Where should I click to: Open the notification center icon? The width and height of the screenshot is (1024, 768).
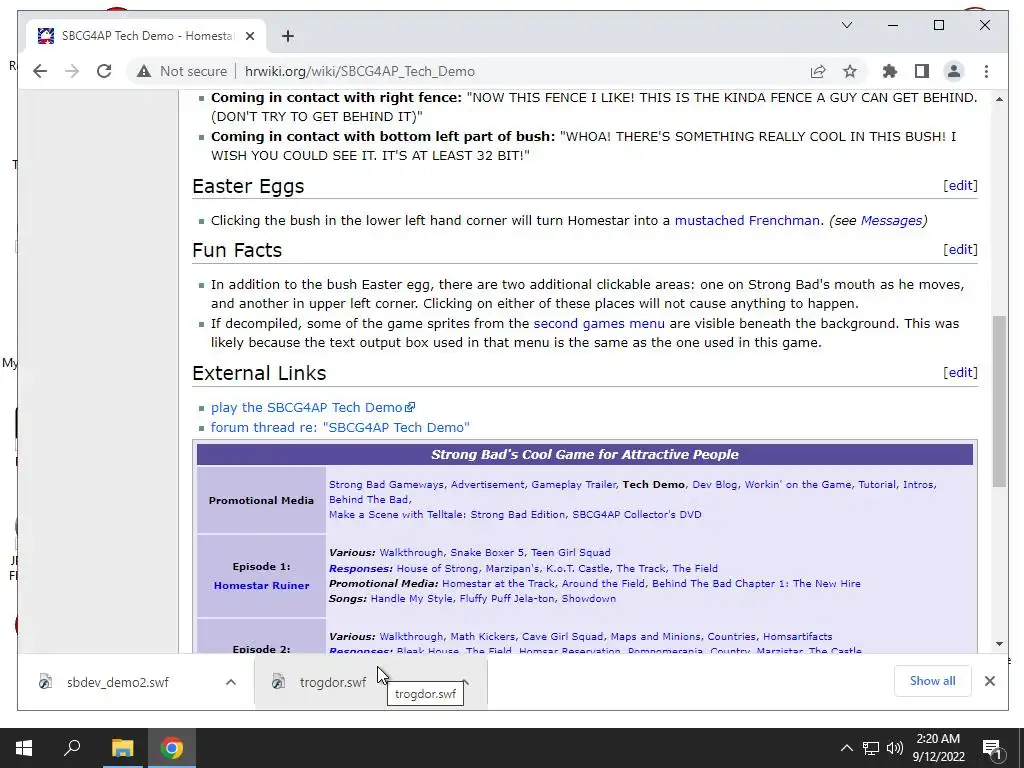[x=991, y=748]
